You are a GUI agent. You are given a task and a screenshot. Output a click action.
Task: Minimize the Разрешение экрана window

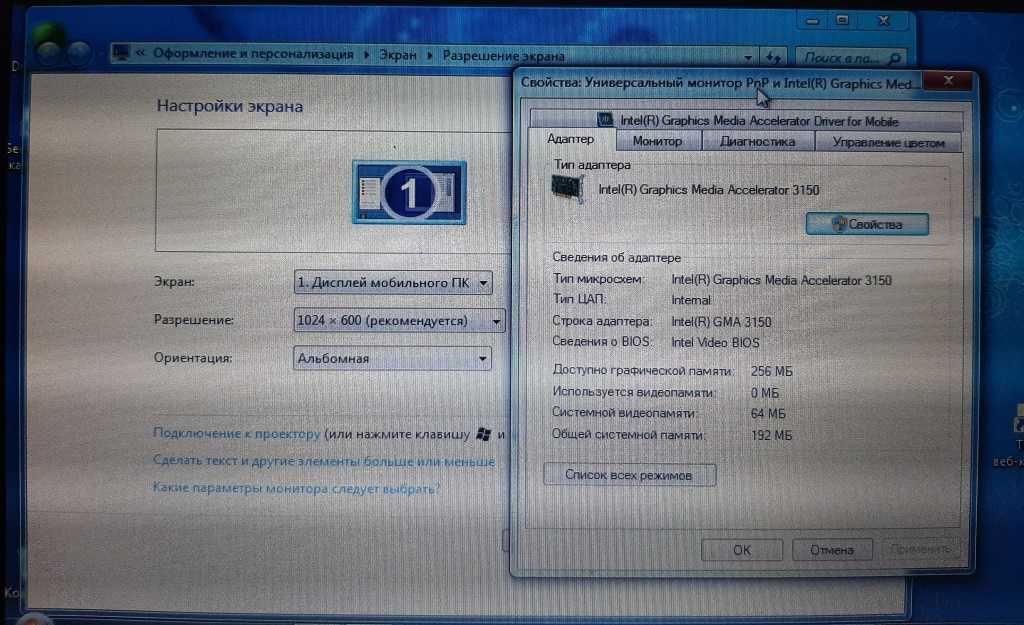click(812, 21)
